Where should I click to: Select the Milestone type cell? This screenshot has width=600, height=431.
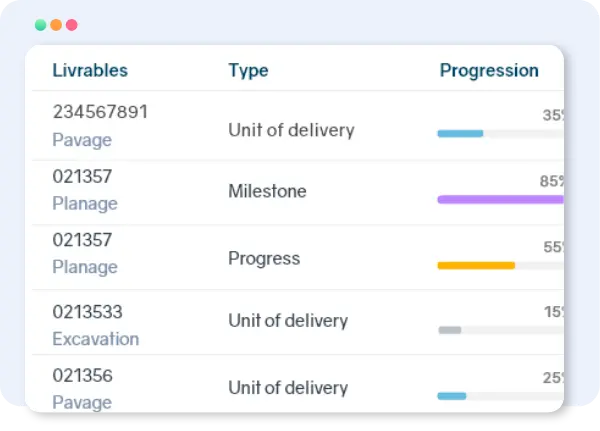[267, 190]
